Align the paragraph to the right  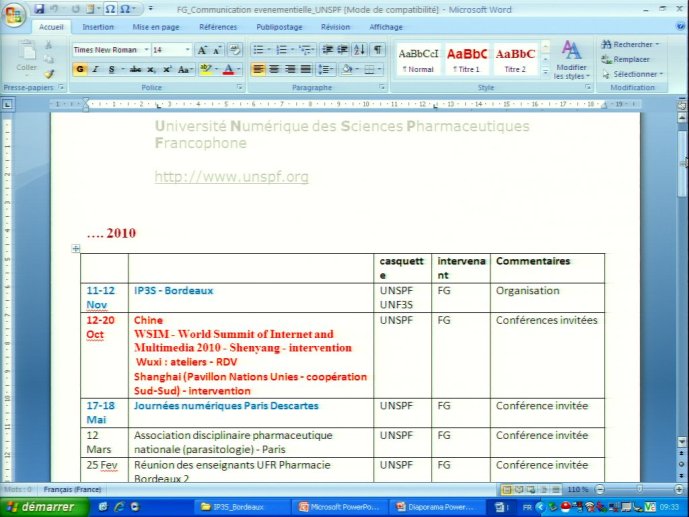290,69
